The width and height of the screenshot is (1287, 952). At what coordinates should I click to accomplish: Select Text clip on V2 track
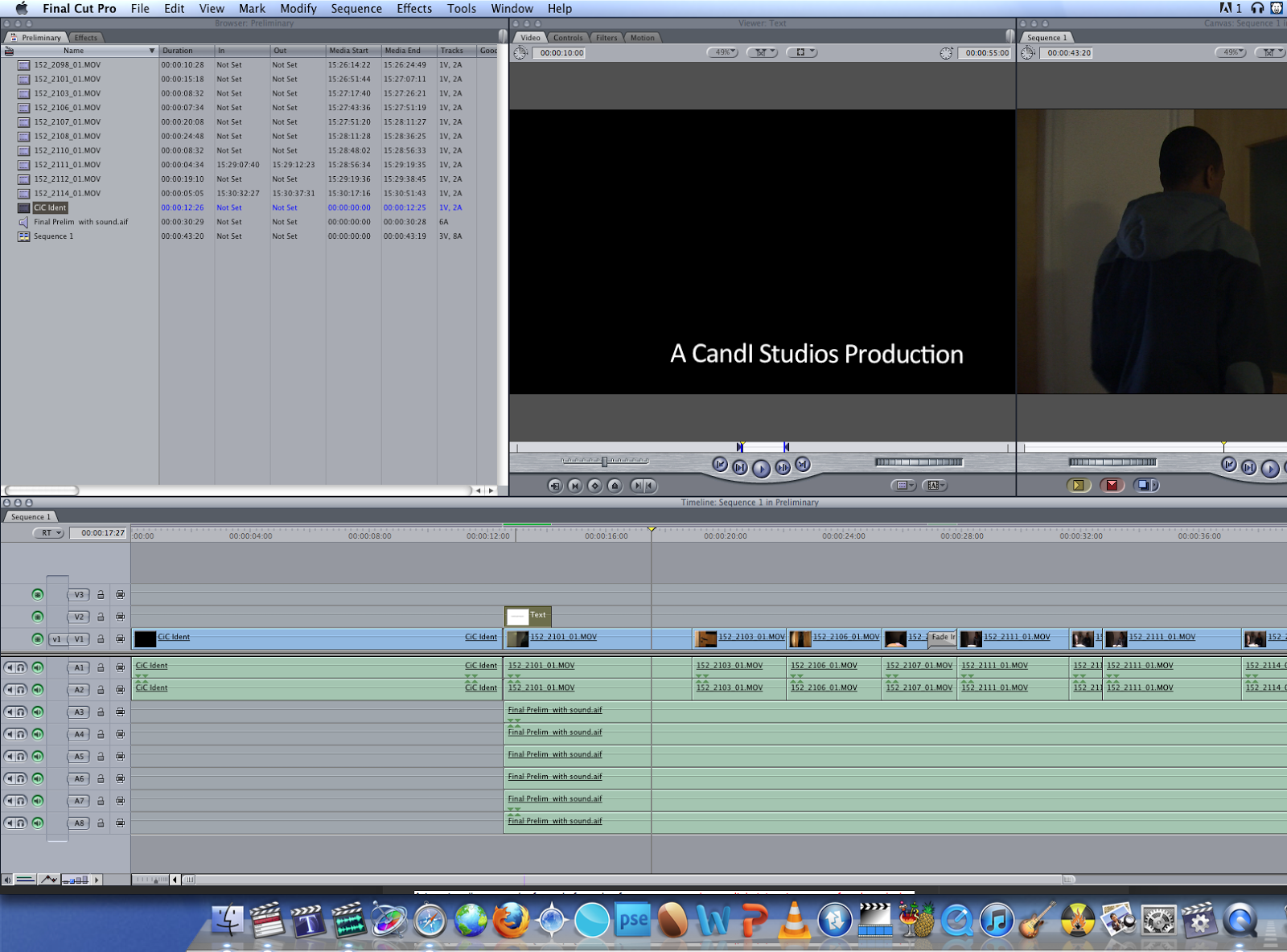528,616
